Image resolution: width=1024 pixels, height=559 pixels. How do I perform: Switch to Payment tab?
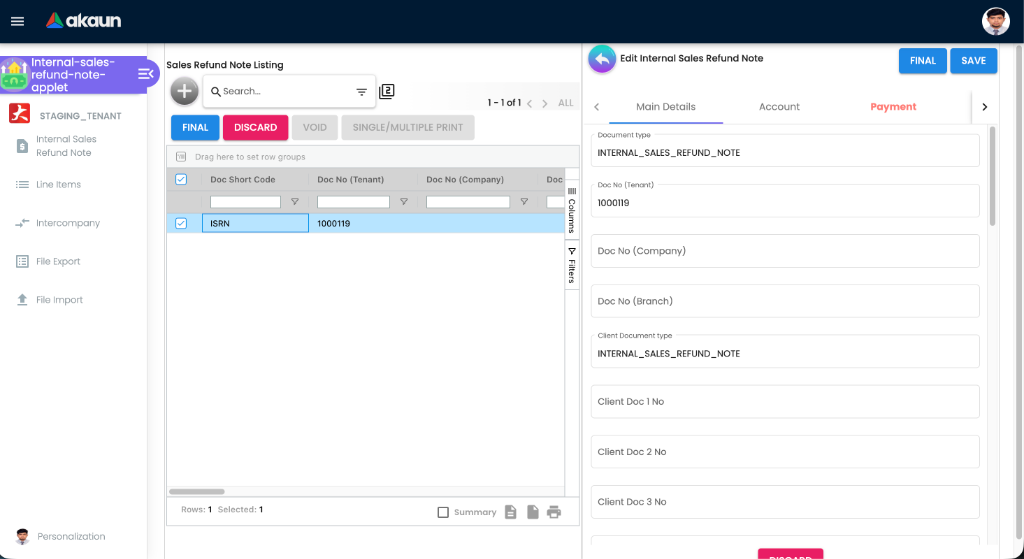(x=893, y=106)
